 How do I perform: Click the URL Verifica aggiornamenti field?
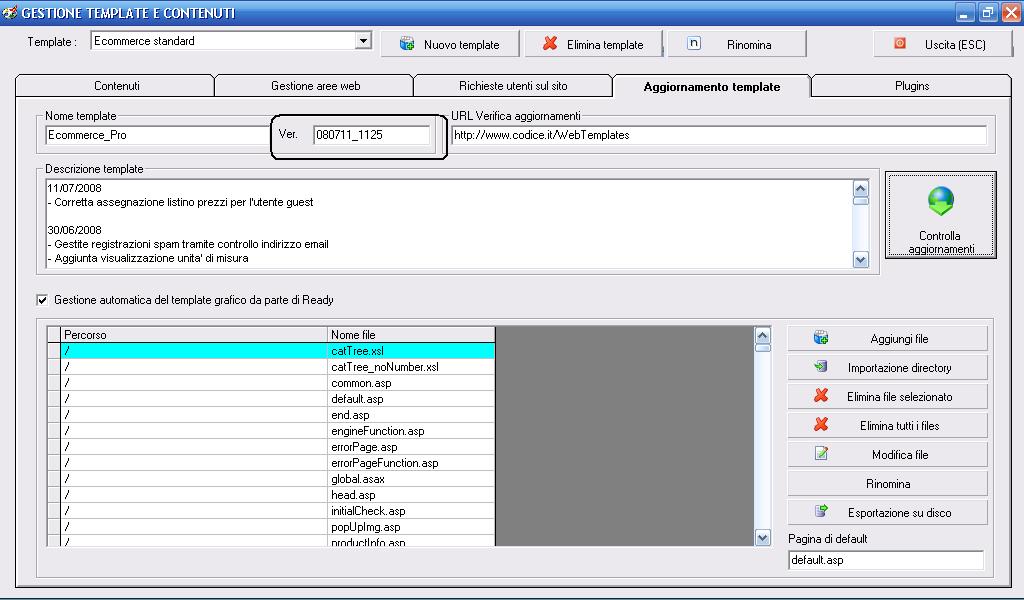(x=718, y=135)
